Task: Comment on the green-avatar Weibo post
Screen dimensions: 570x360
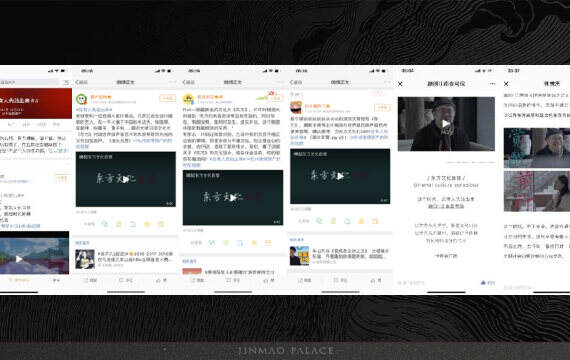Action: point(126,280)
